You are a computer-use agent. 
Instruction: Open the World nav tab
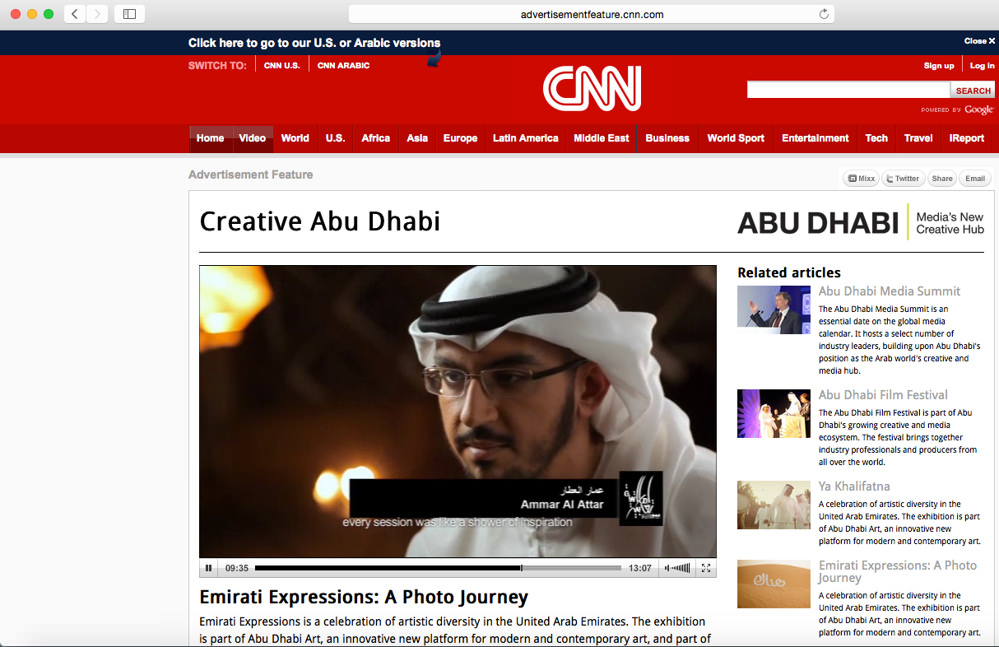295,138
